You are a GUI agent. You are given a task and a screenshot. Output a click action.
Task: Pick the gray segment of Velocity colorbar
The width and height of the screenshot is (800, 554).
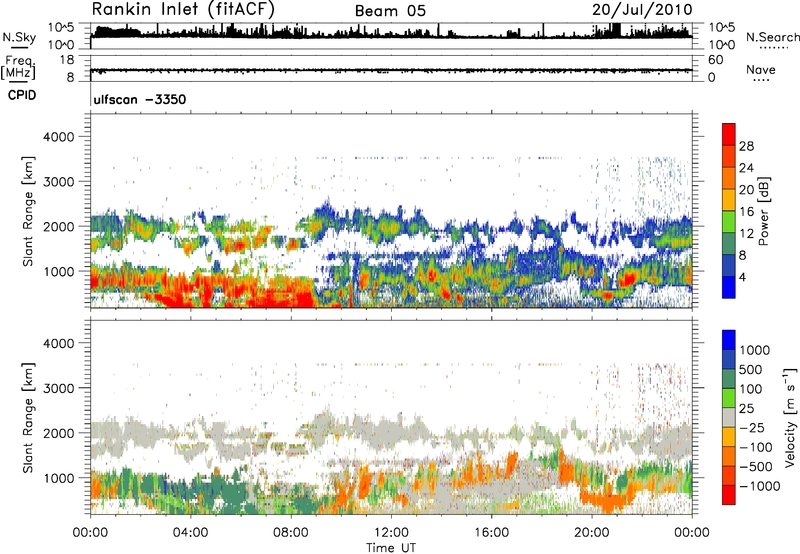click(x=729, y=417)
